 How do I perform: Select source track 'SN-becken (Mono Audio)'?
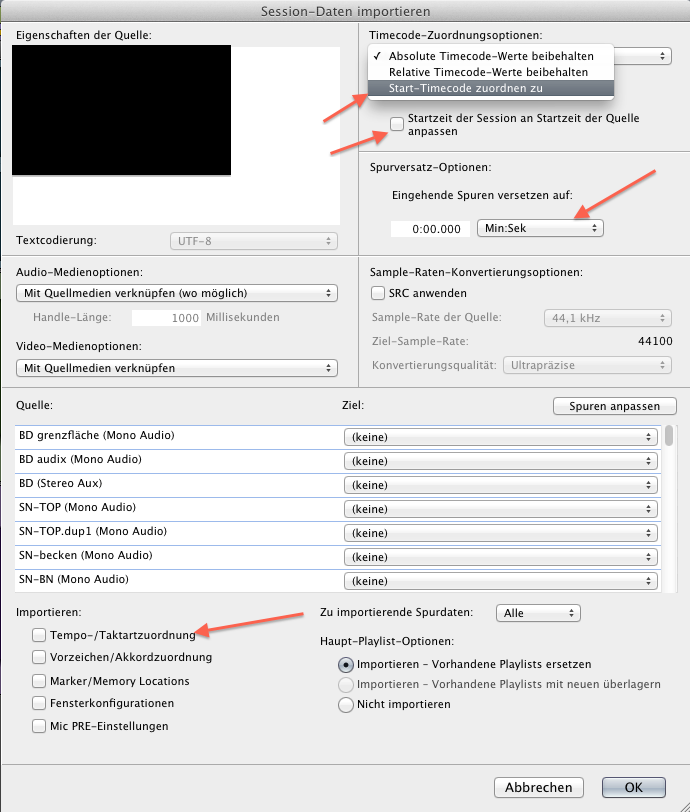point(85,555)
